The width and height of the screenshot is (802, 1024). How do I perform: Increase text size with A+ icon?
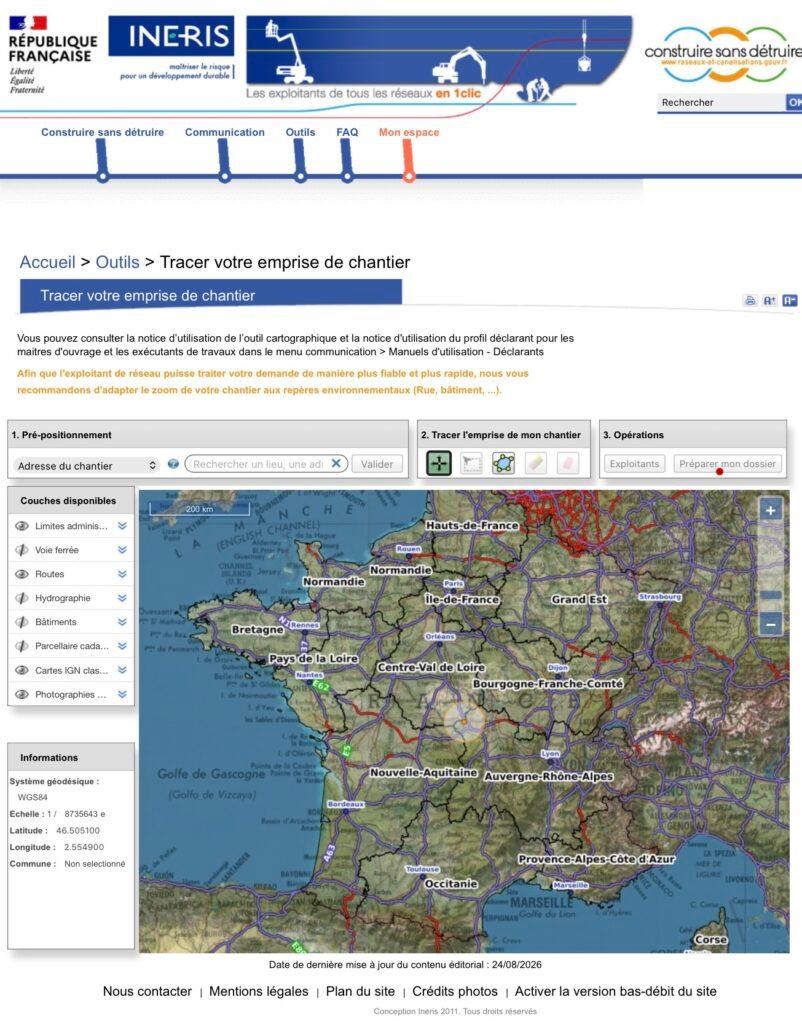[x=769, y=300]
